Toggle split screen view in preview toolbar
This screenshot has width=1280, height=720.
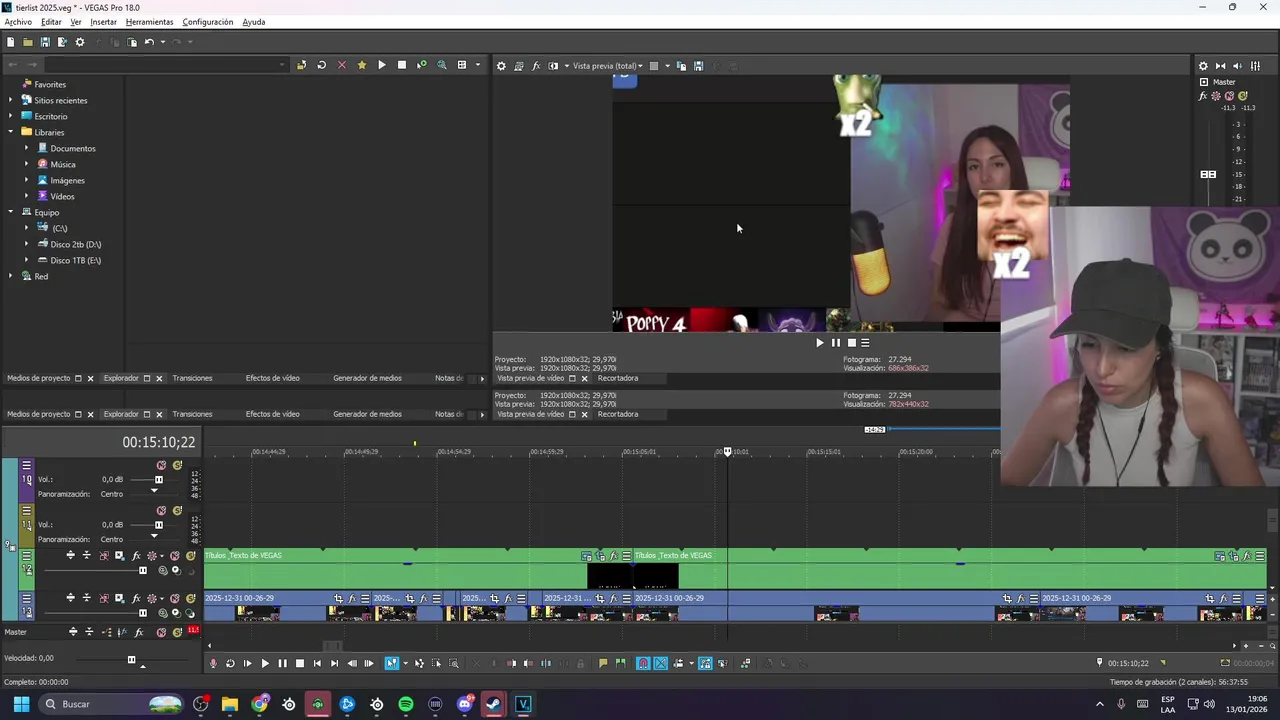(553, 66)
